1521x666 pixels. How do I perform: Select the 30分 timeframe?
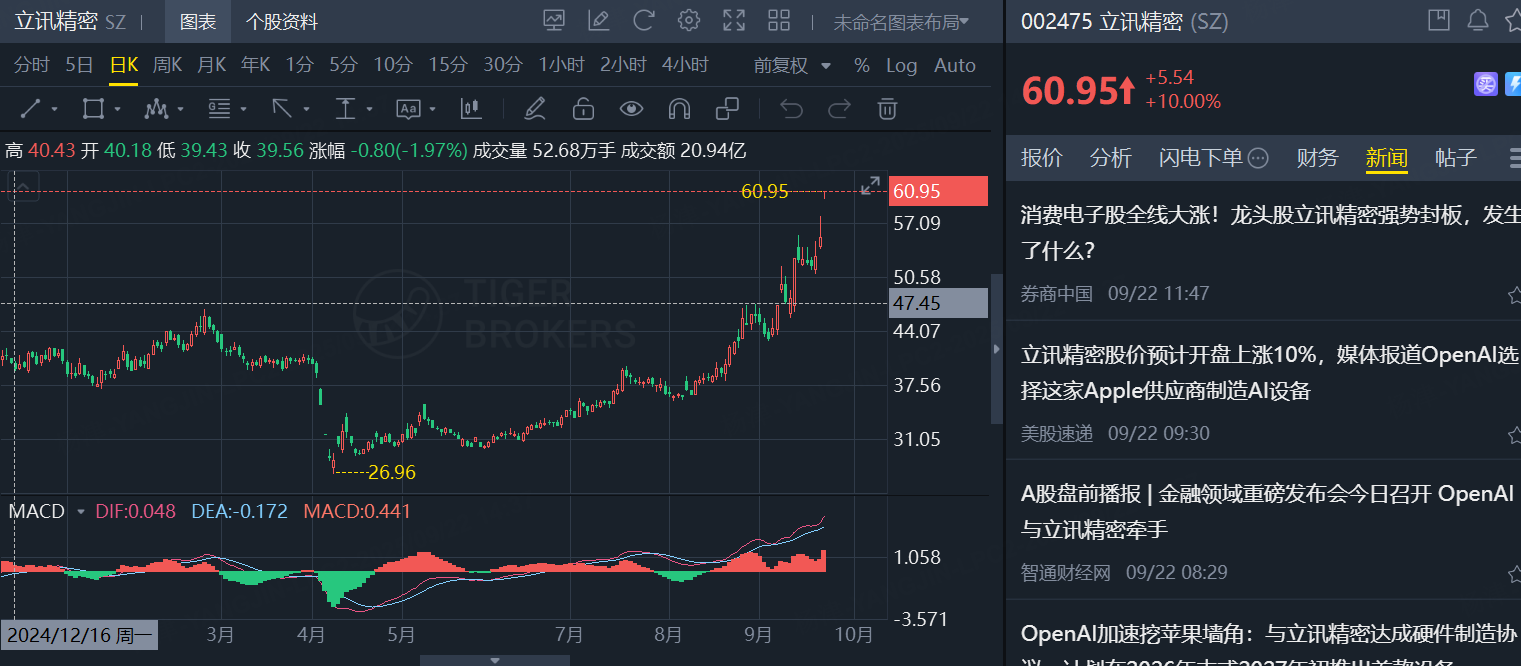click(x=503, y=65)
